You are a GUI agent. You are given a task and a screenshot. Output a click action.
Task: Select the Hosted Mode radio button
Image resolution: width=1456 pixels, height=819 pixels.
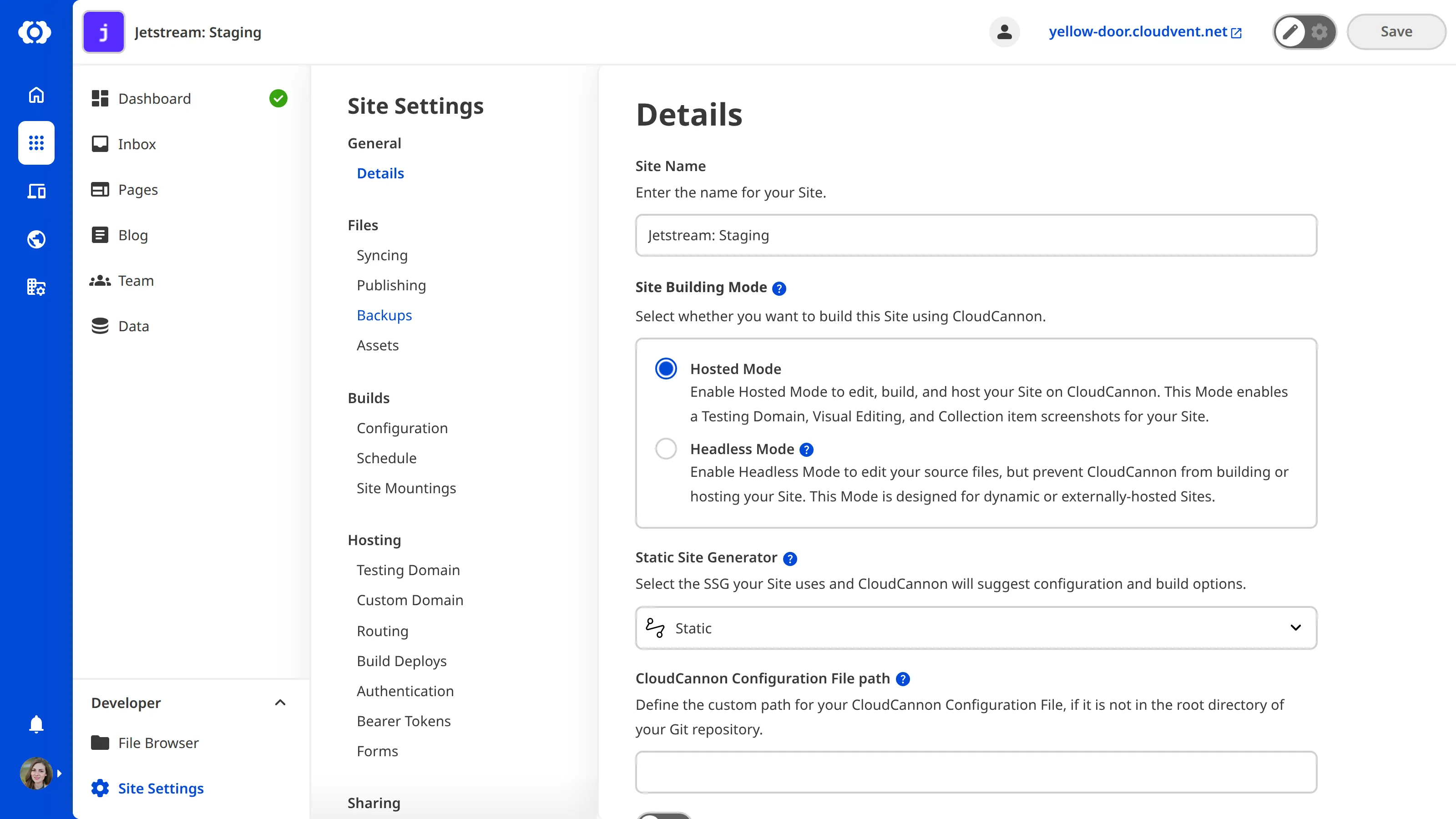click(666, 368)
